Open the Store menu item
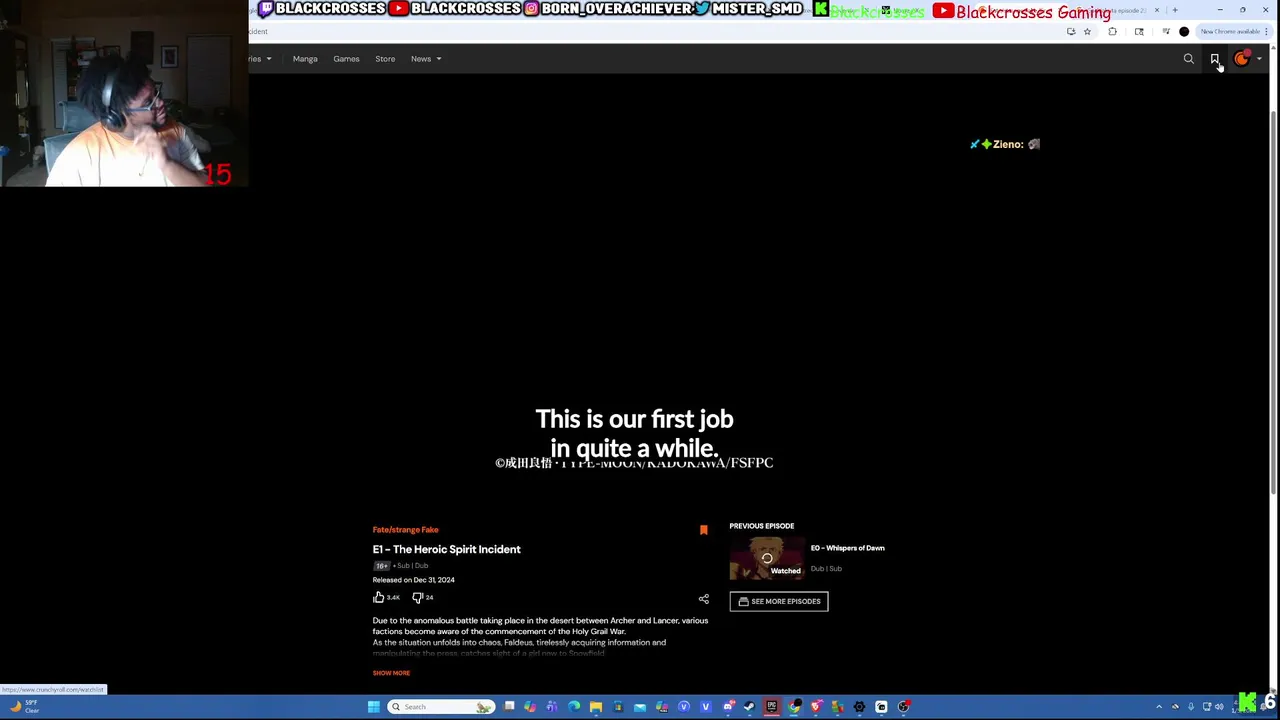Screen dimensions: 1280x720 click(x=385, y=59)
